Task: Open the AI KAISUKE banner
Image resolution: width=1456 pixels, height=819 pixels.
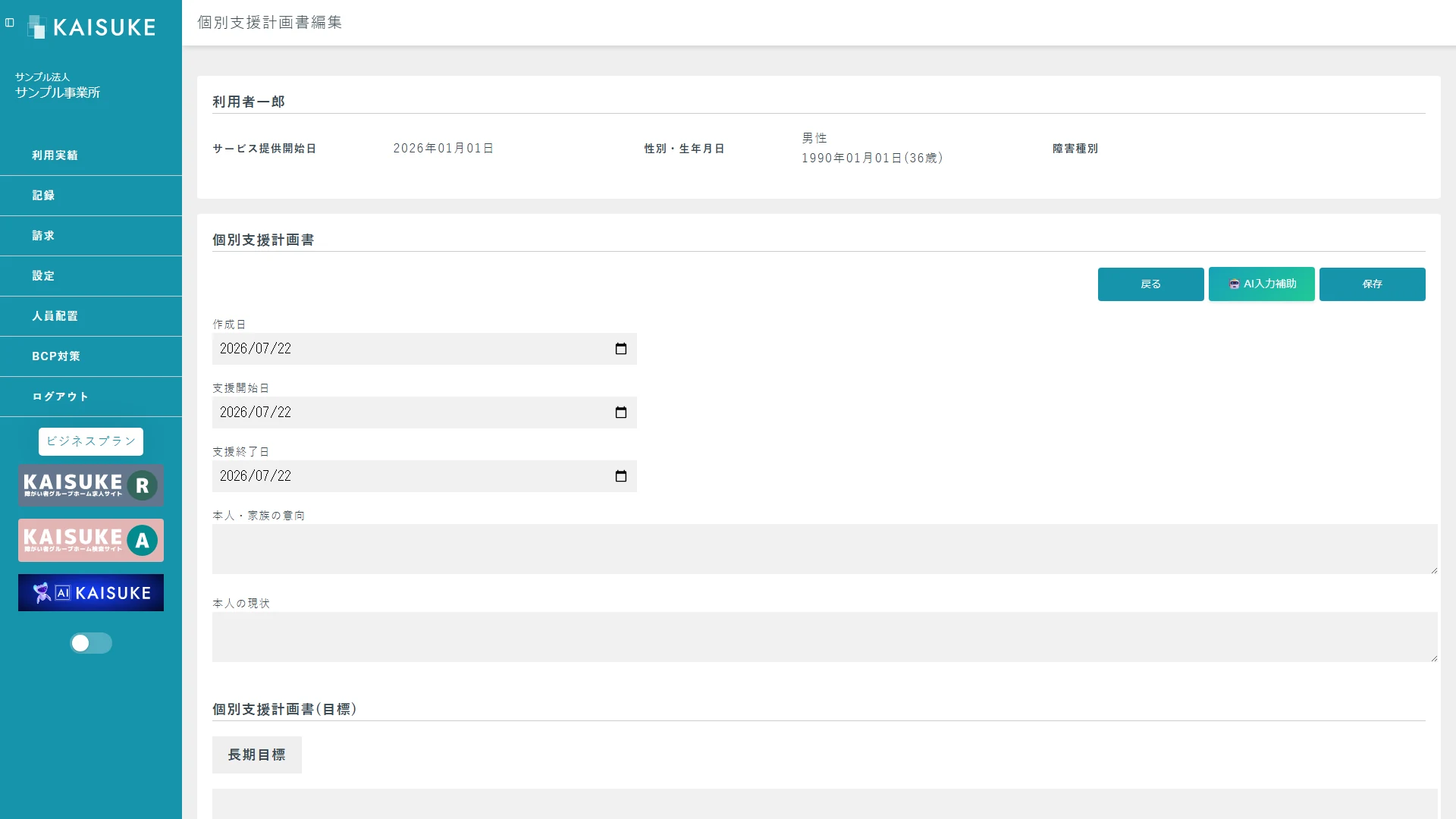Action: (x=91, y=592)
